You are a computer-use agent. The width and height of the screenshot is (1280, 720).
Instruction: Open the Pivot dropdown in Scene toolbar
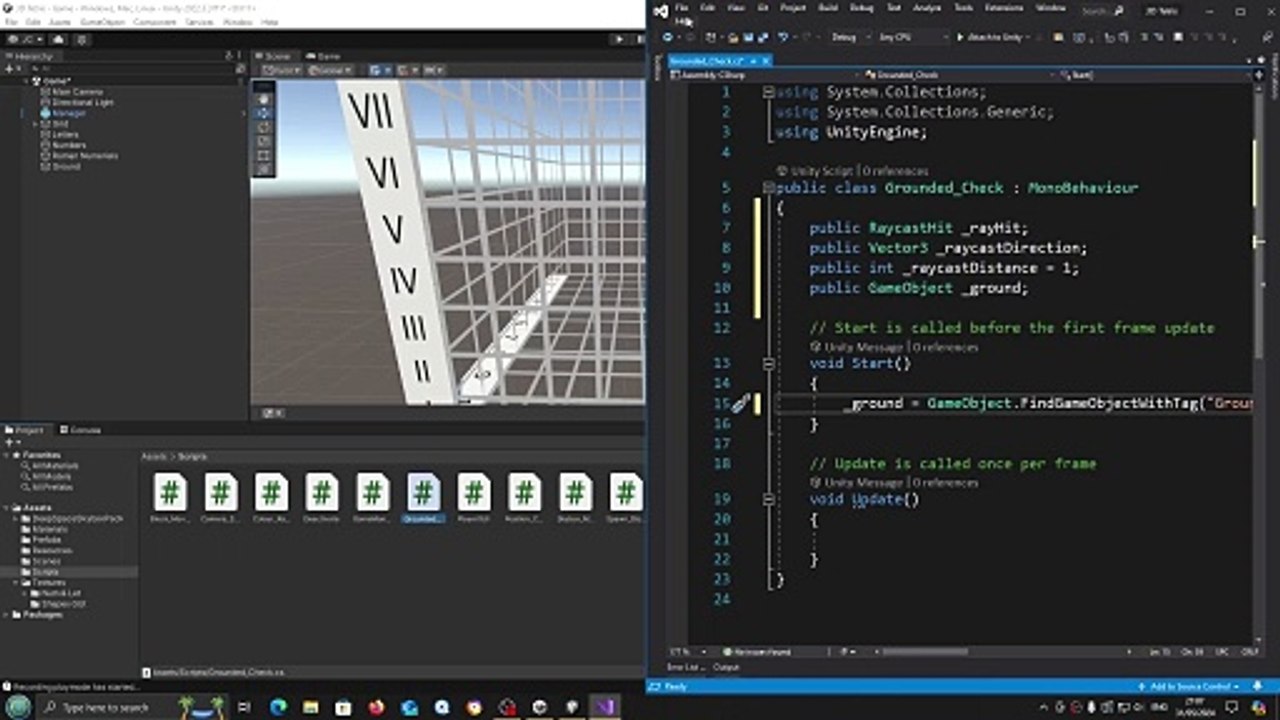pyautogui.click(x=282, y=70)
